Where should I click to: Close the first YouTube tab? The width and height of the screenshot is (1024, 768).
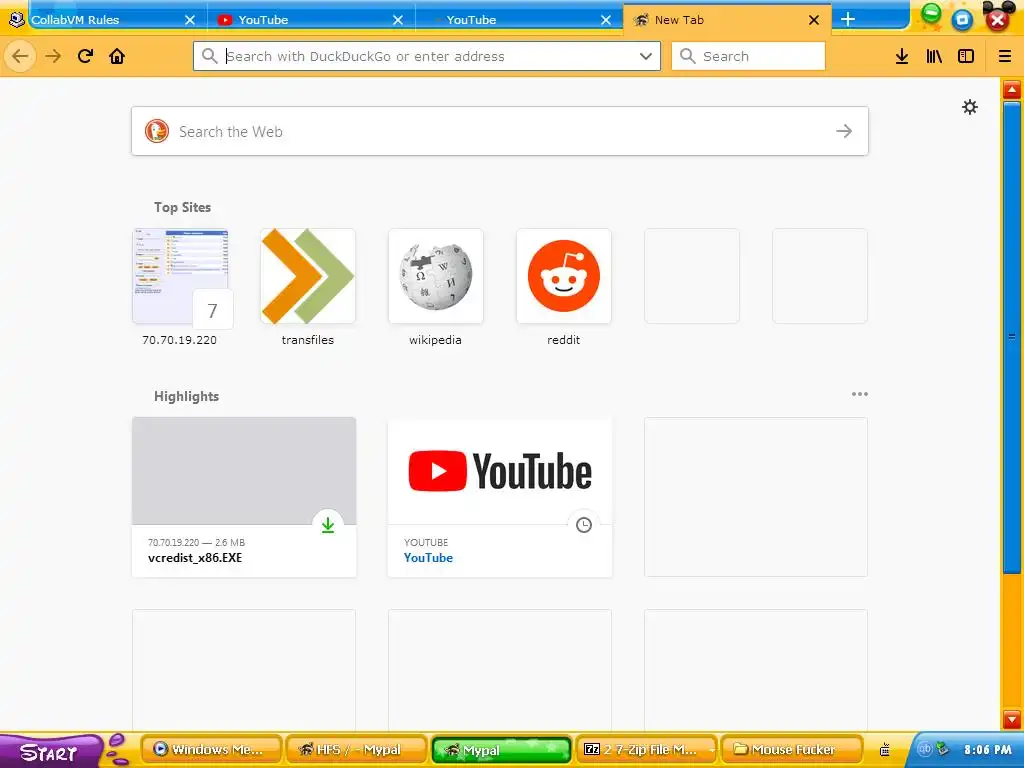click(397, 20)
